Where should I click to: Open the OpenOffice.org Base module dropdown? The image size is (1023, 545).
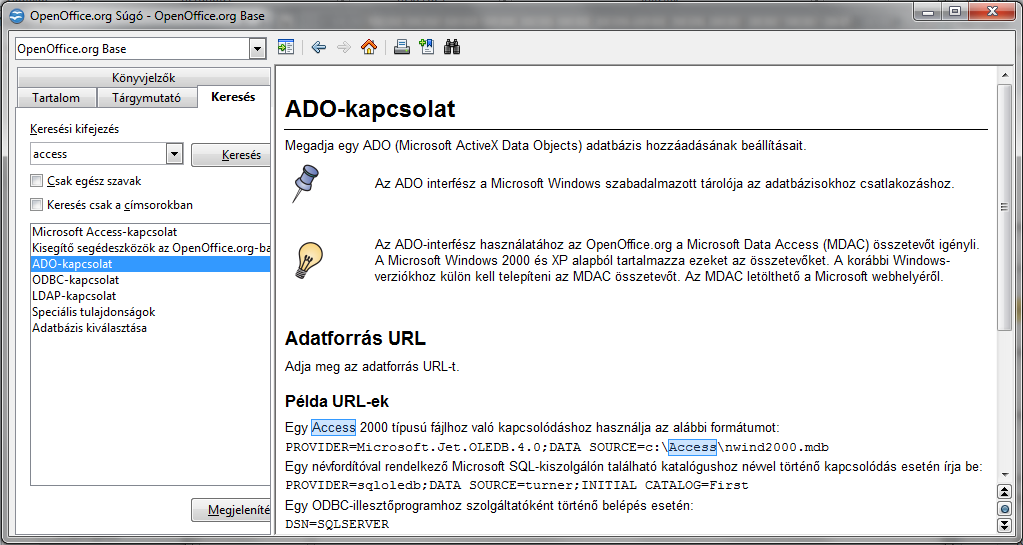point(258,49)
